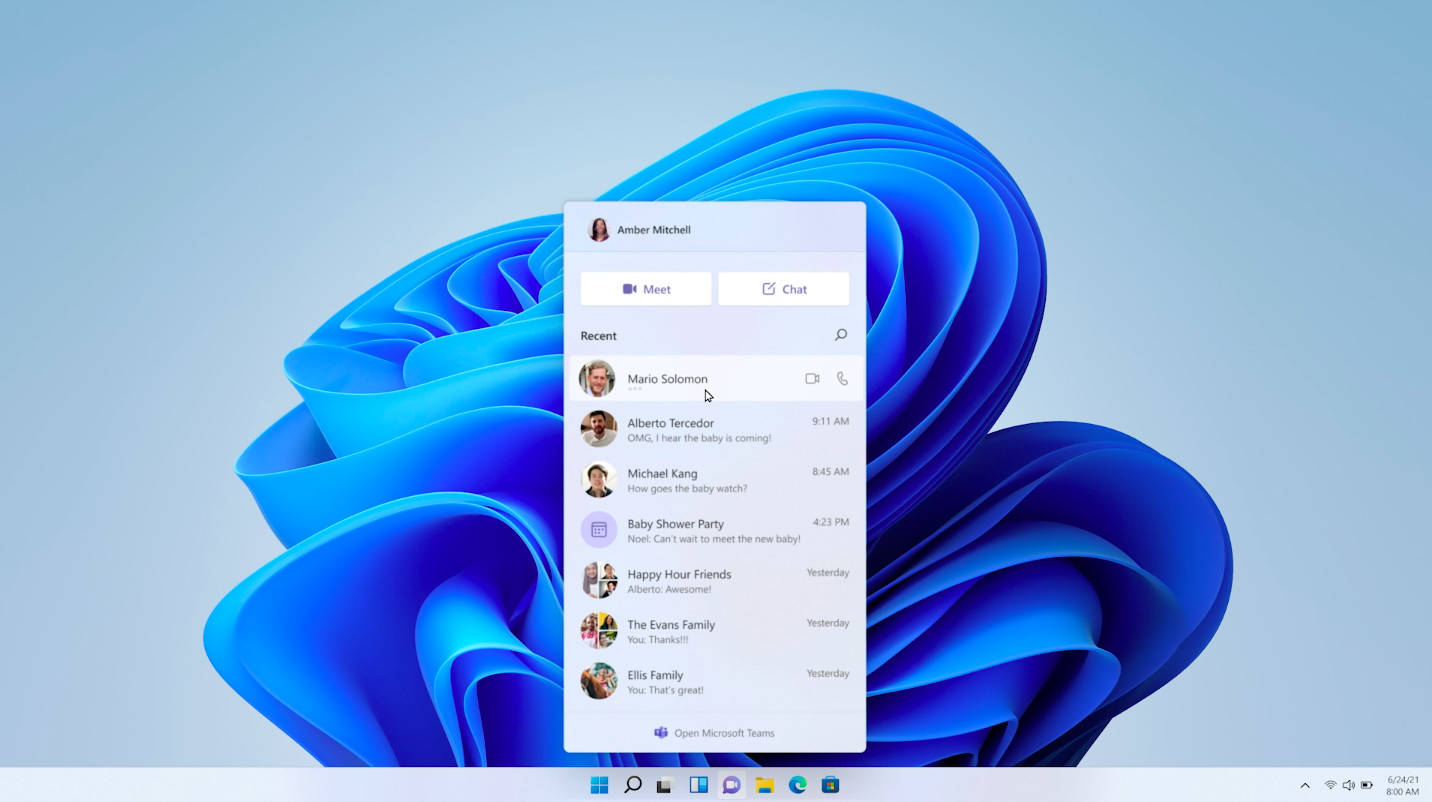Open taskbar Search
This screenshot has width=1432, height=802.
632,785
